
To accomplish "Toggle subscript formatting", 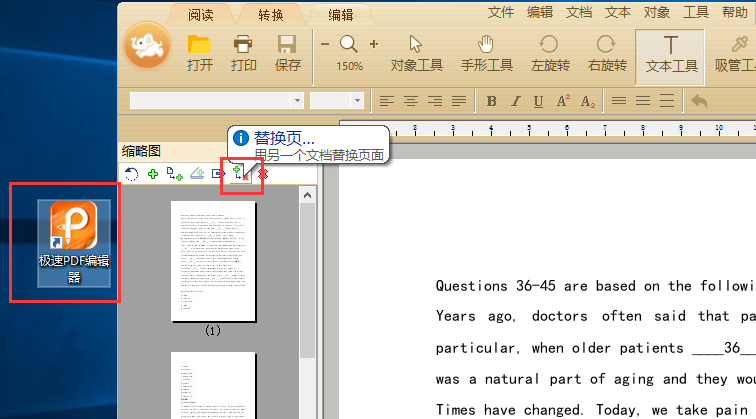I will coord(587,101).
